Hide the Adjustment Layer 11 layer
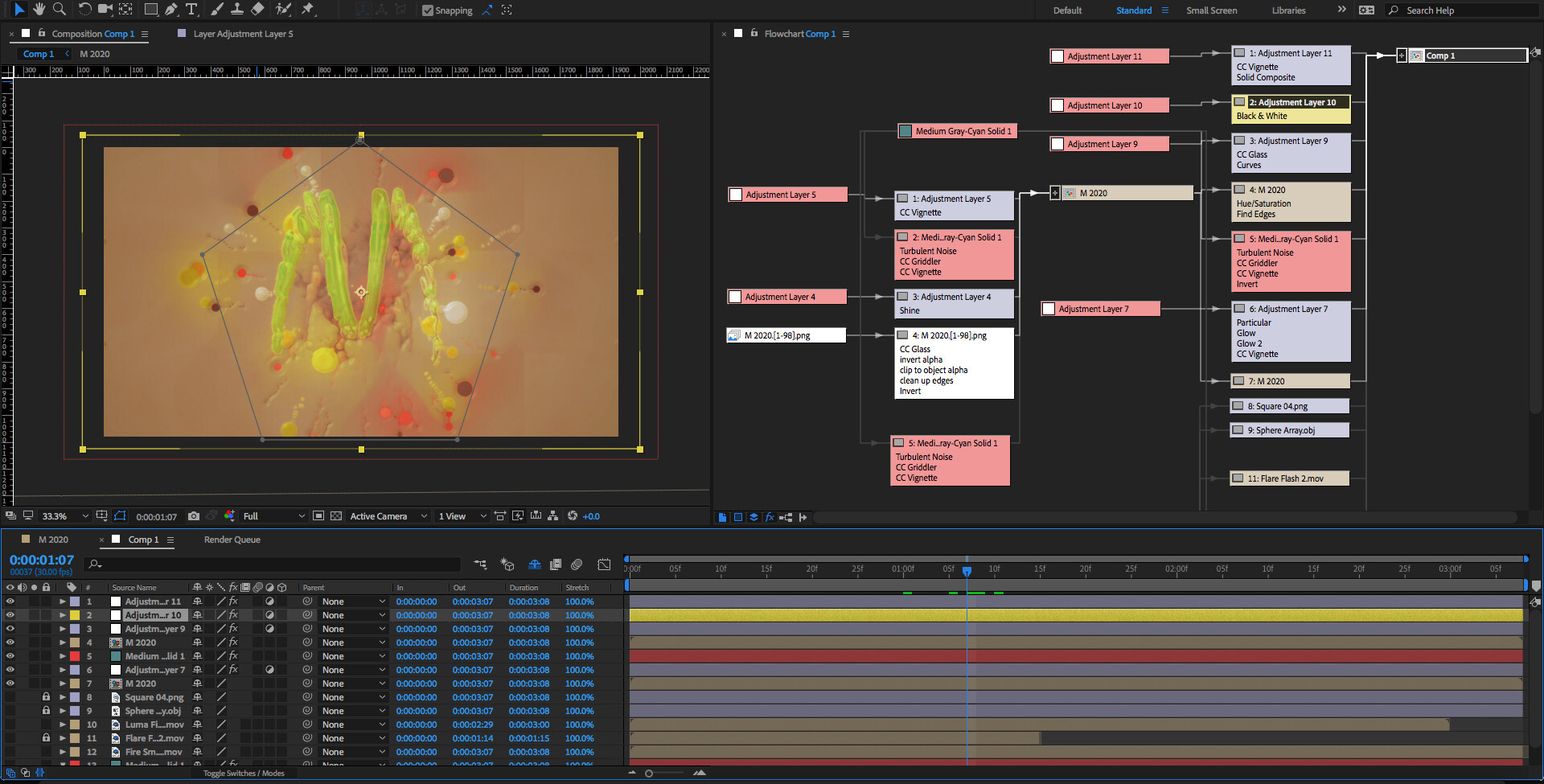 (10, 601)
